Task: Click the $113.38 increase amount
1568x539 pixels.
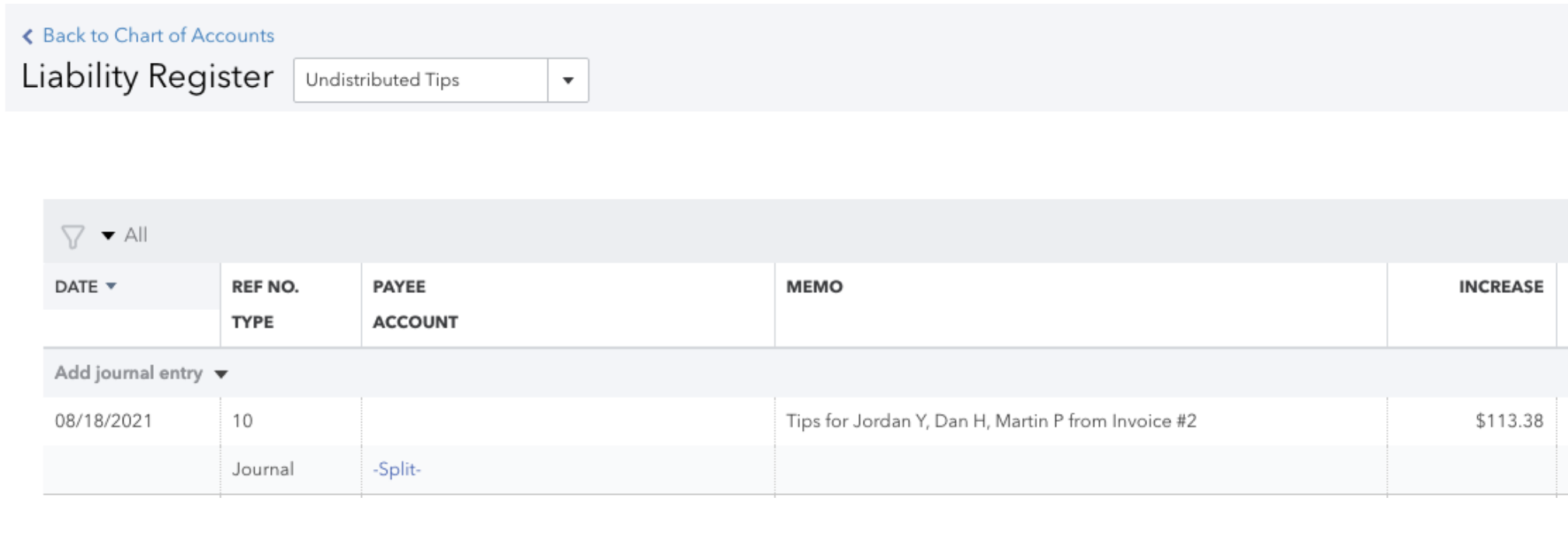Action: 1508,421
